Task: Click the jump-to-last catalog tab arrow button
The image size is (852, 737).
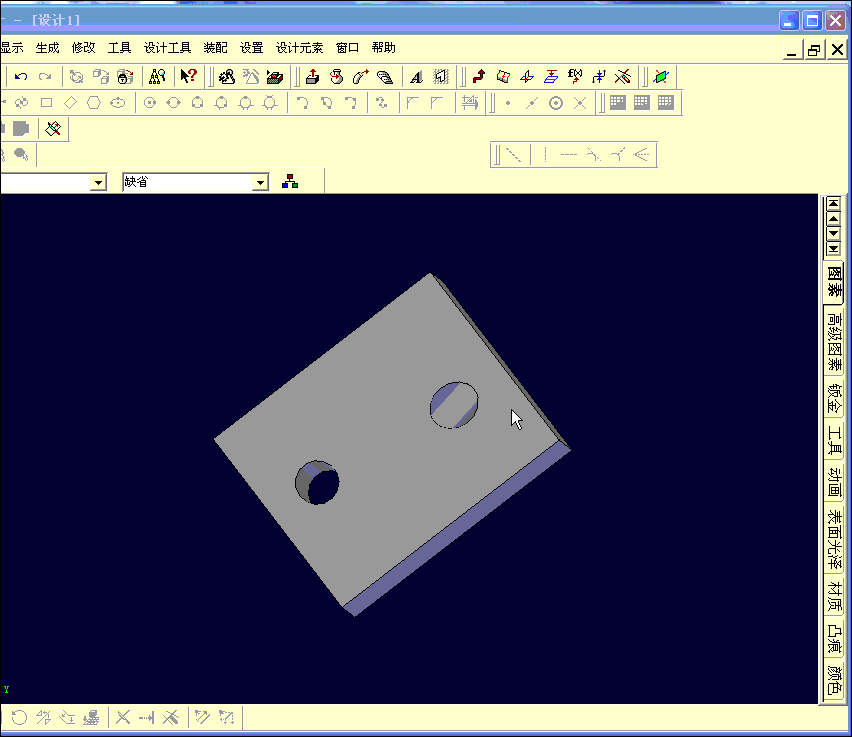Action: 834,249
